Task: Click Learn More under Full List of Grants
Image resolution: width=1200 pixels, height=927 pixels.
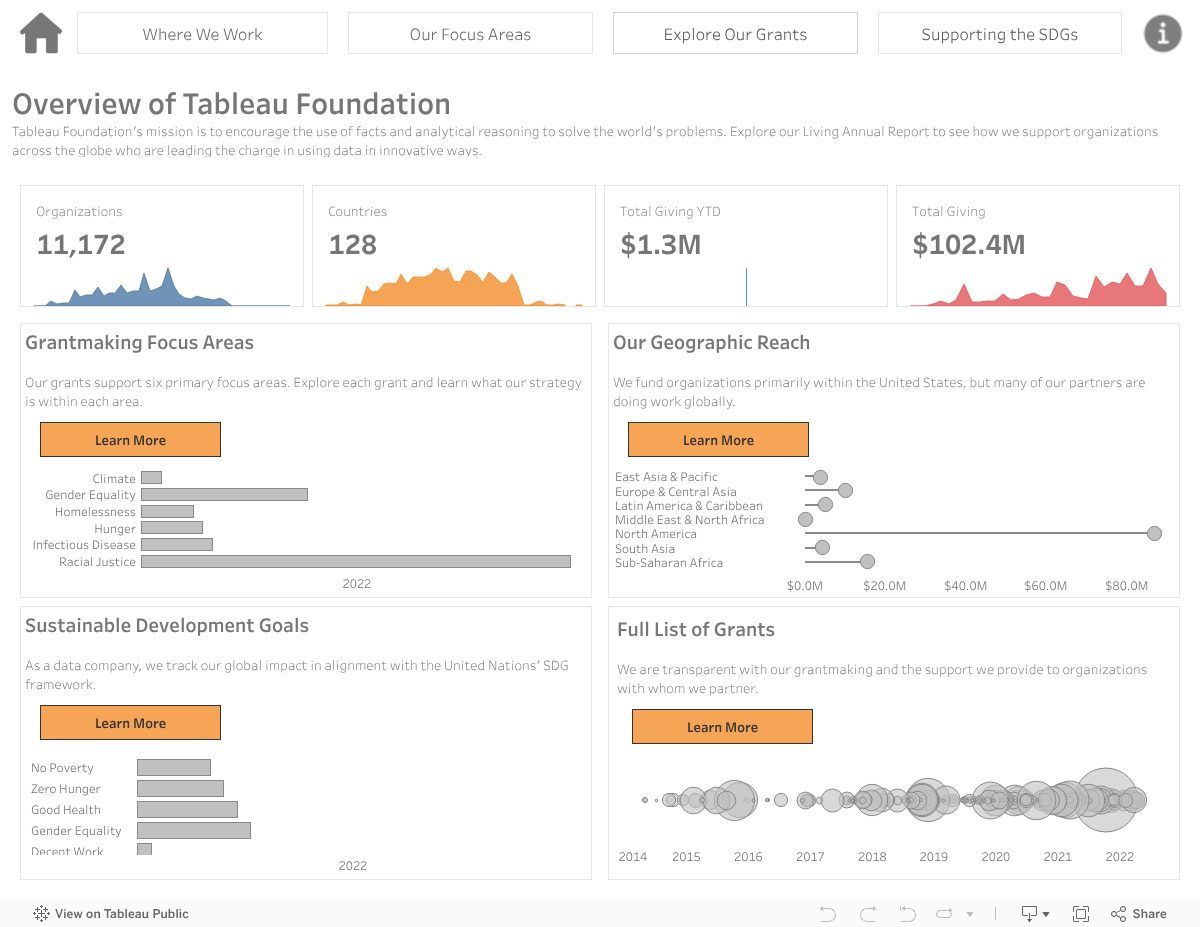Action: [722, 727]
